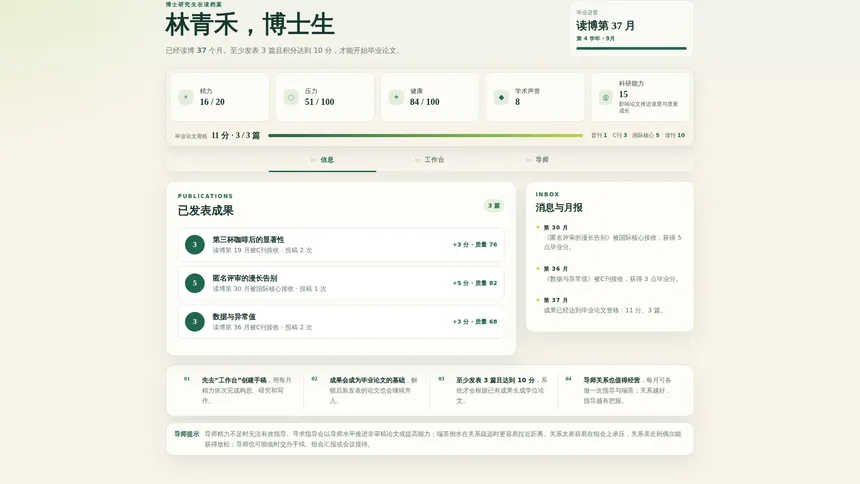Click the score badge 3 beside 第三杯咖啡后的显著性
The width and height of the screenshot is (860, 484).
(195, 245)
